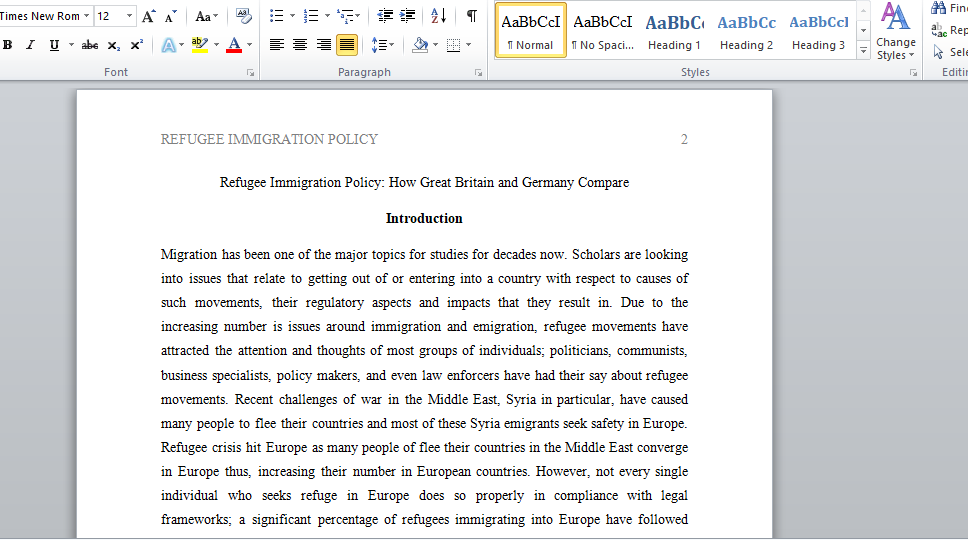Screen dimensions: 968x540
Task: Open Paragraph dialog launcher
Action: pyautogui.click(x=478, y=73)
